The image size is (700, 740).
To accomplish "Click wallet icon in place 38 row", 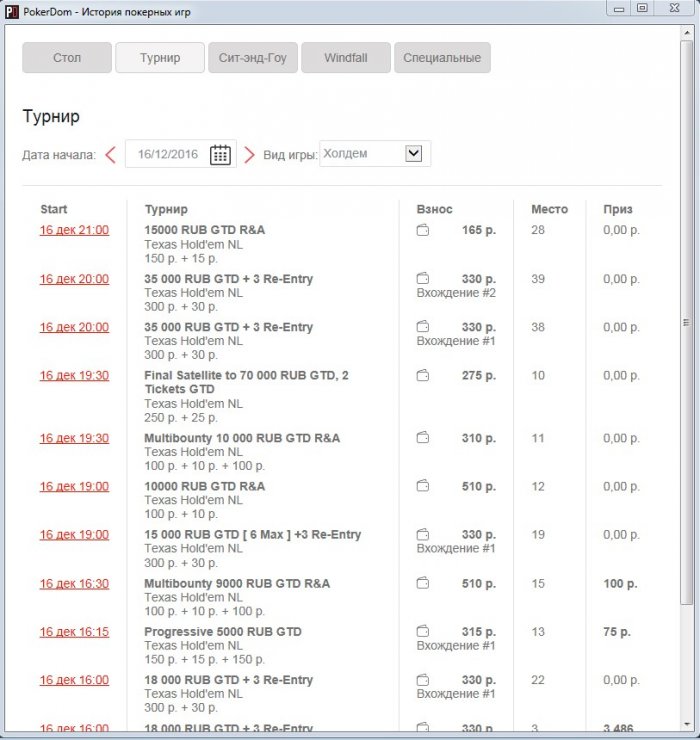I will coord(423,327).
